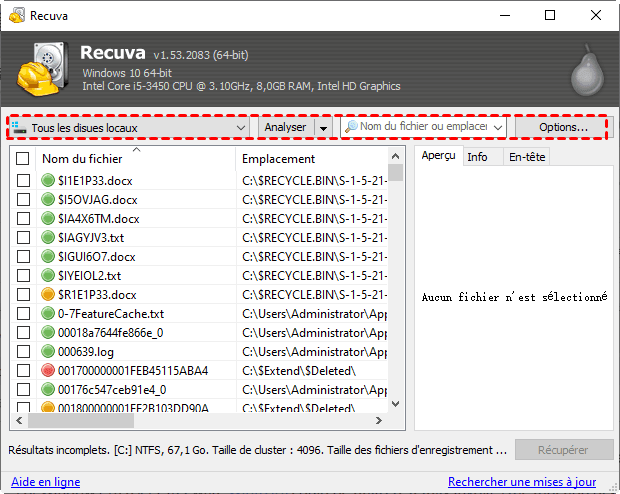Click green status icon of $IA4X6TM.docx
Screen dimensions: 620x494
48,218
